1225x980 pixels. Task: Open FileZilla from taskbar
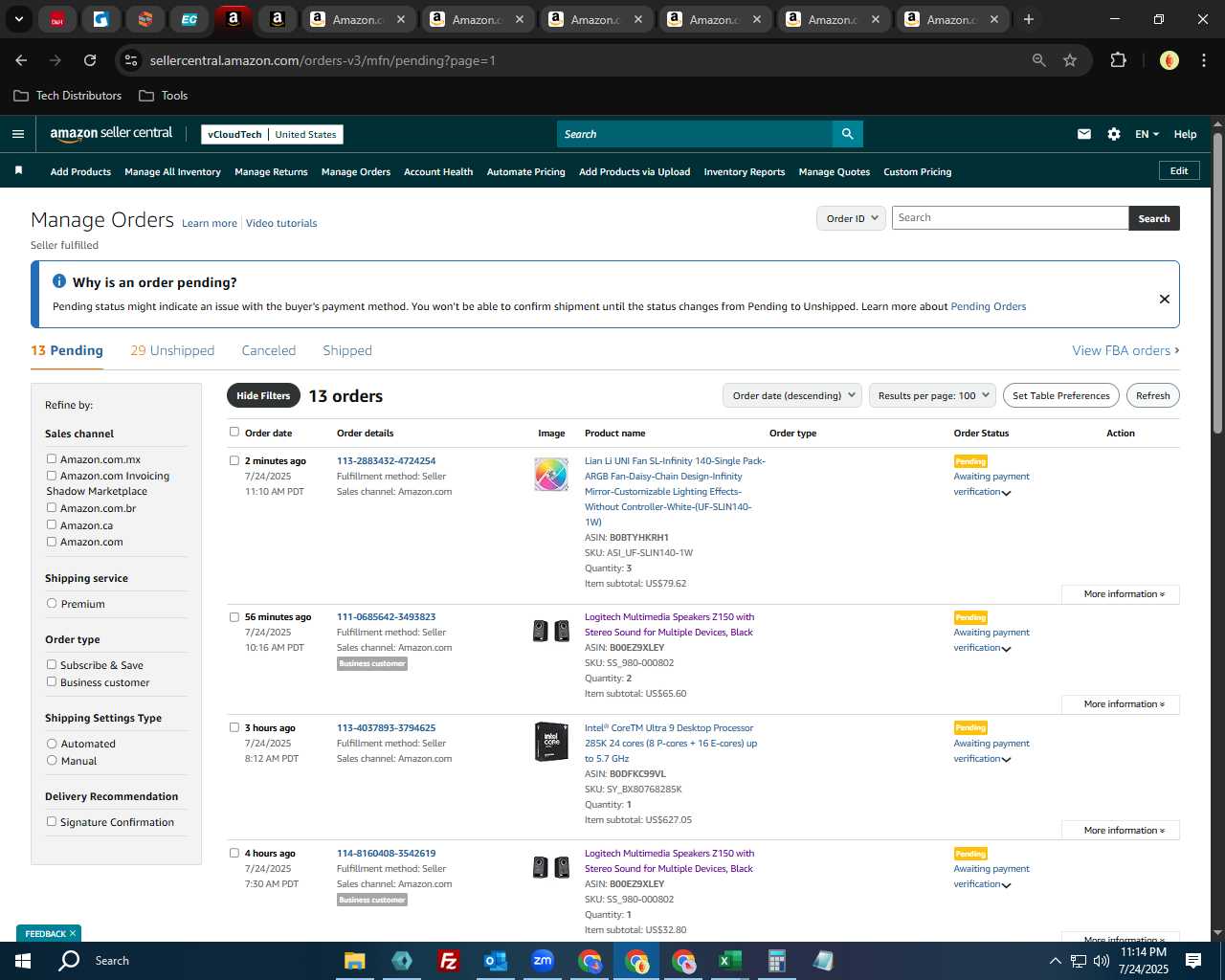pos(448,961)
